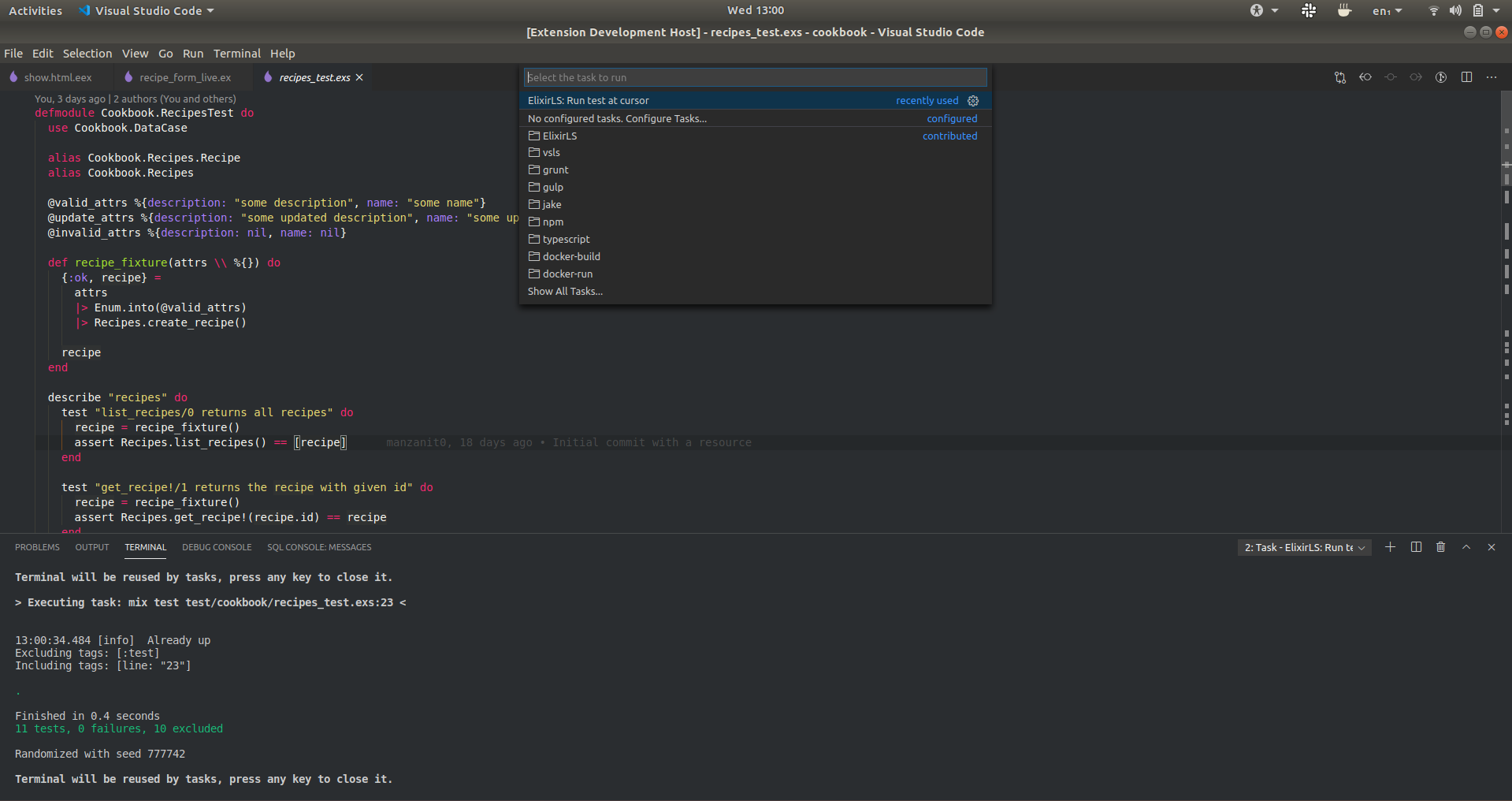The height and width of the screenshot is (801, 1512).
Task: Click the editor vertical scrollbar overview
Action: pos(1506,311)
